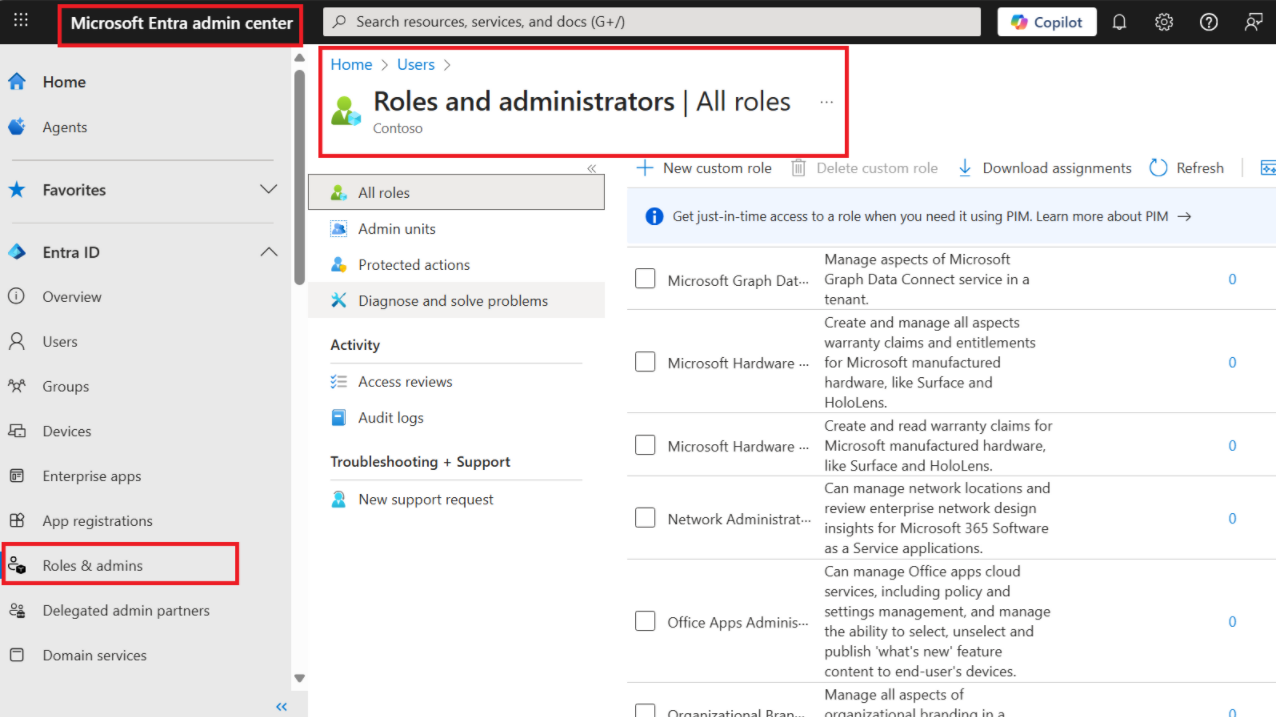Image resolution: width=1276 pixels, height=717 pixels.
Task: Check the Office Apps Administrator role checkbox
Action: coord(645,621)
